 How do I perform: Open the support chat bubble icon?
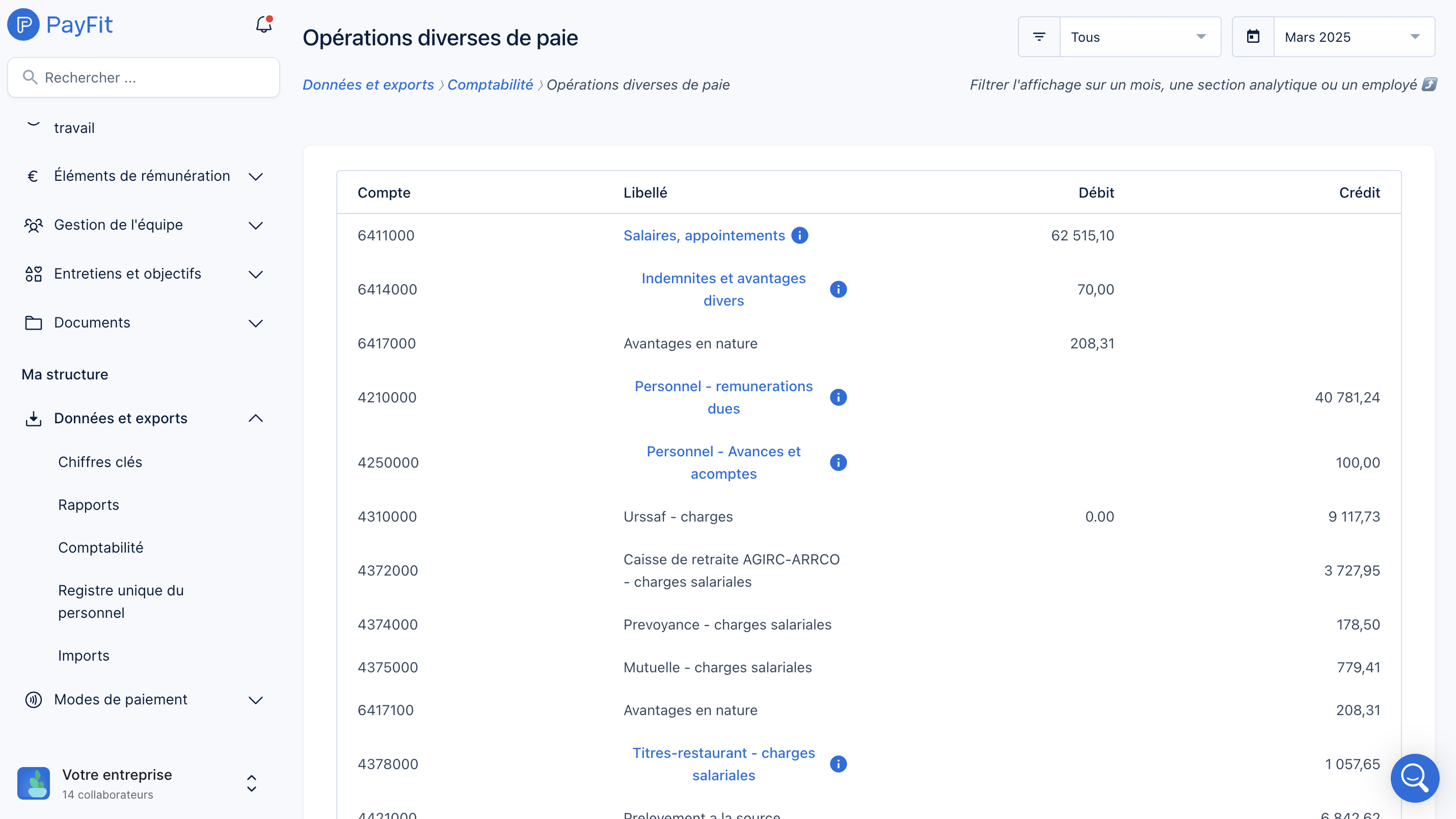pyautogui.click(x=1414, y=778)
